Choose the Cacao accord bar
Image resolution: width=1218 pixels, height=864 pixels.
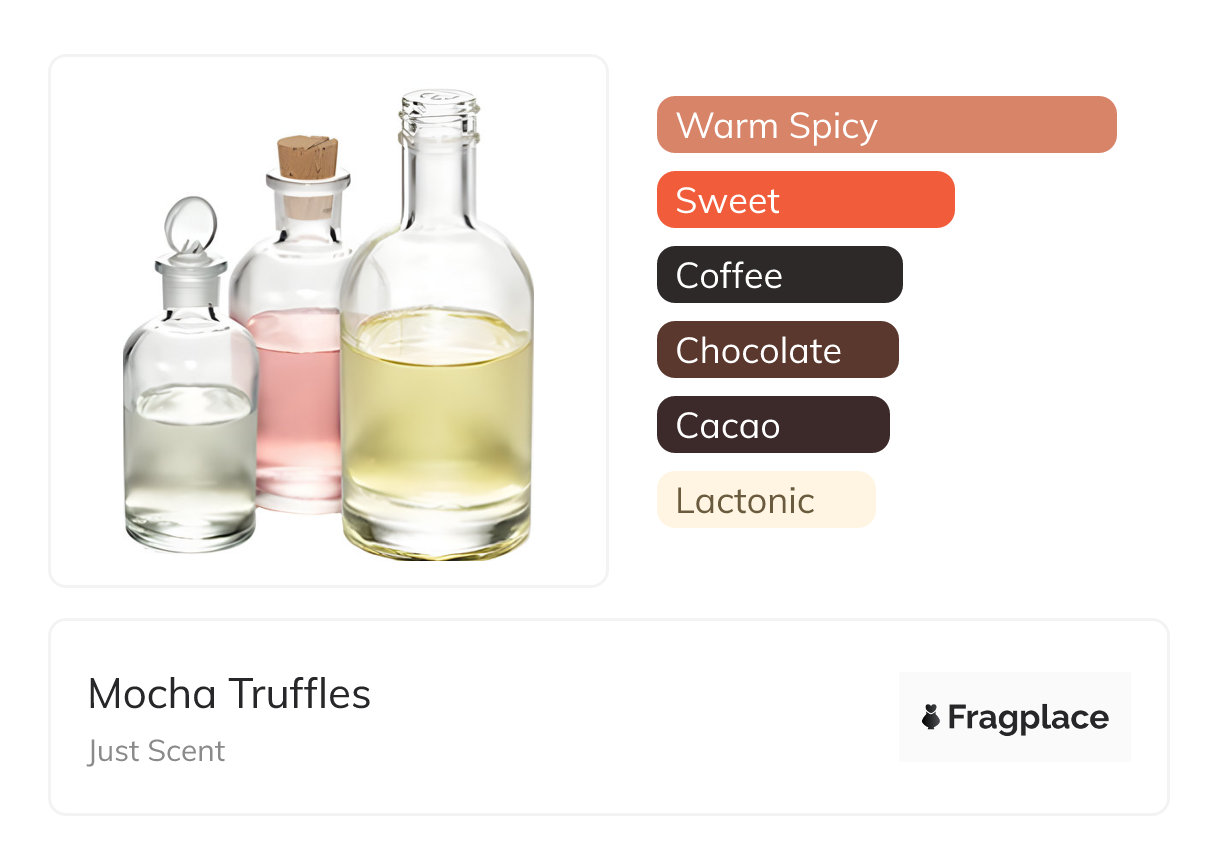(772, 425)
